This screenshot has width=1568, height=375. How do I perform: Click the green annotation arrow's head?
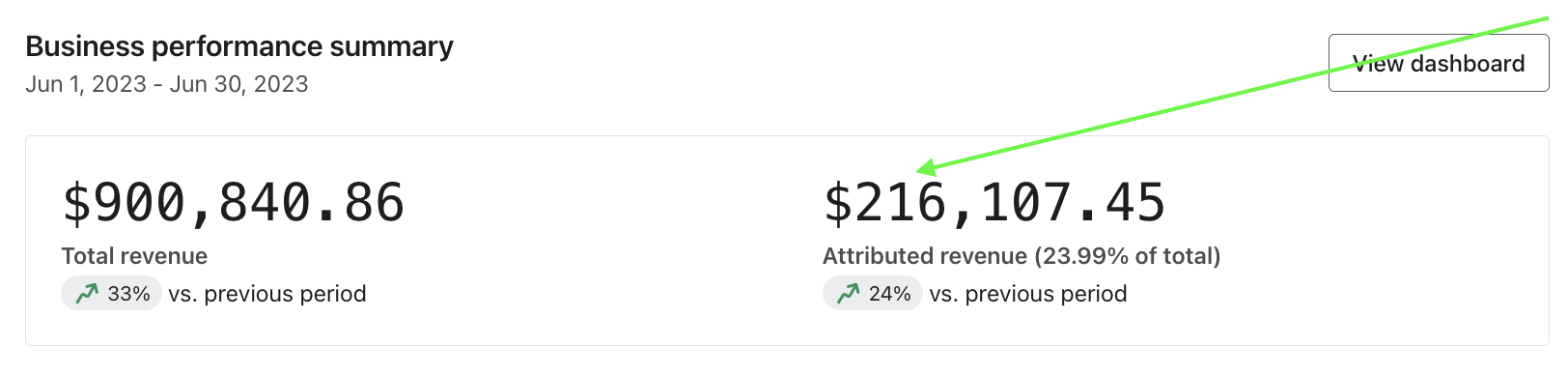tap(924, 168)
